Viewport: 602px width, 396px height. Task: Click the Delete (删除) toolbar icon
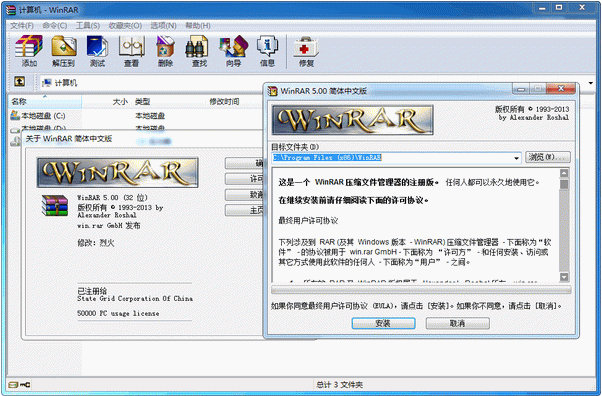pos(165,46)
